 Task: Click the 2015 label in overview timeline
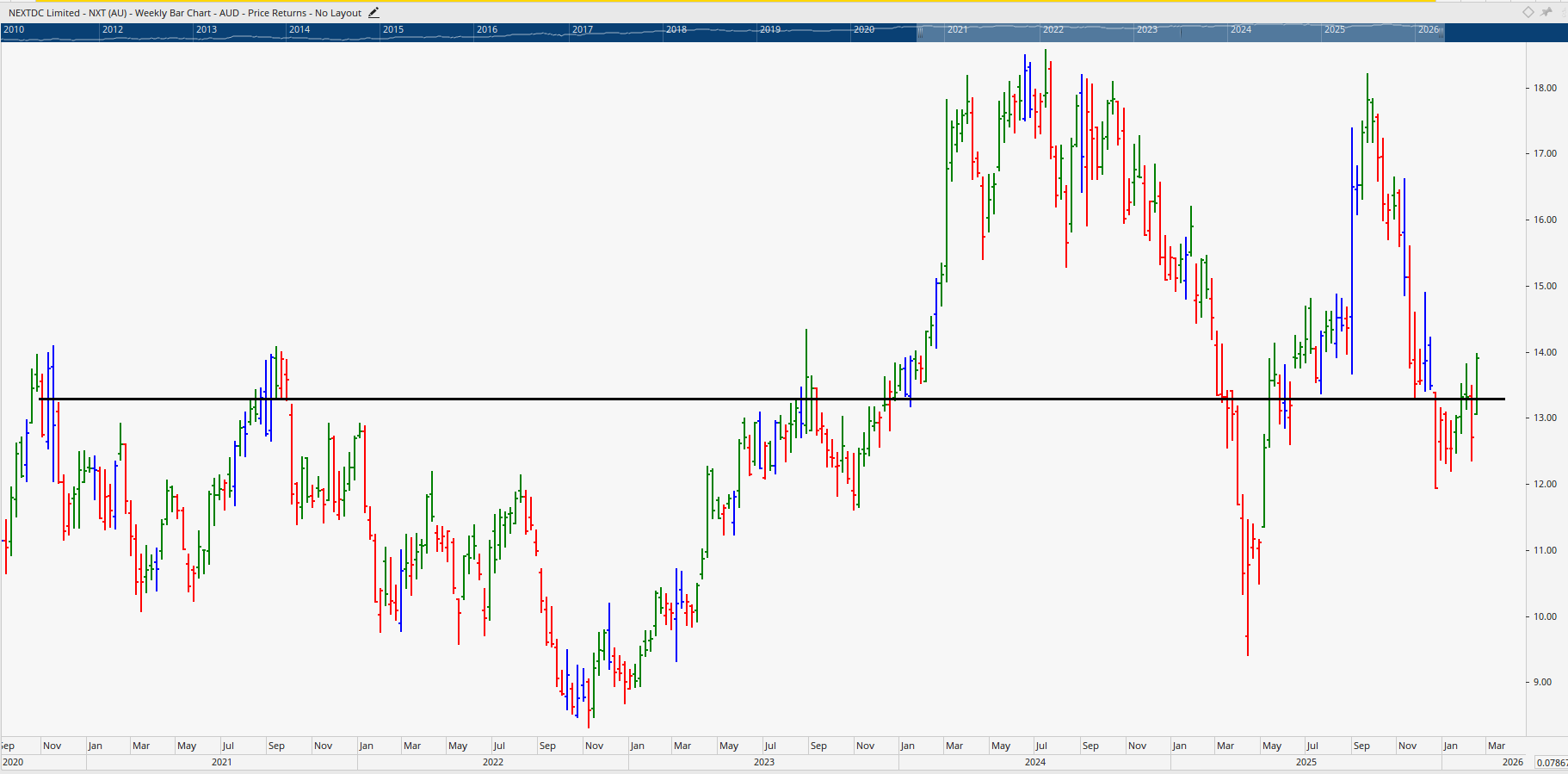pos(393,29)
